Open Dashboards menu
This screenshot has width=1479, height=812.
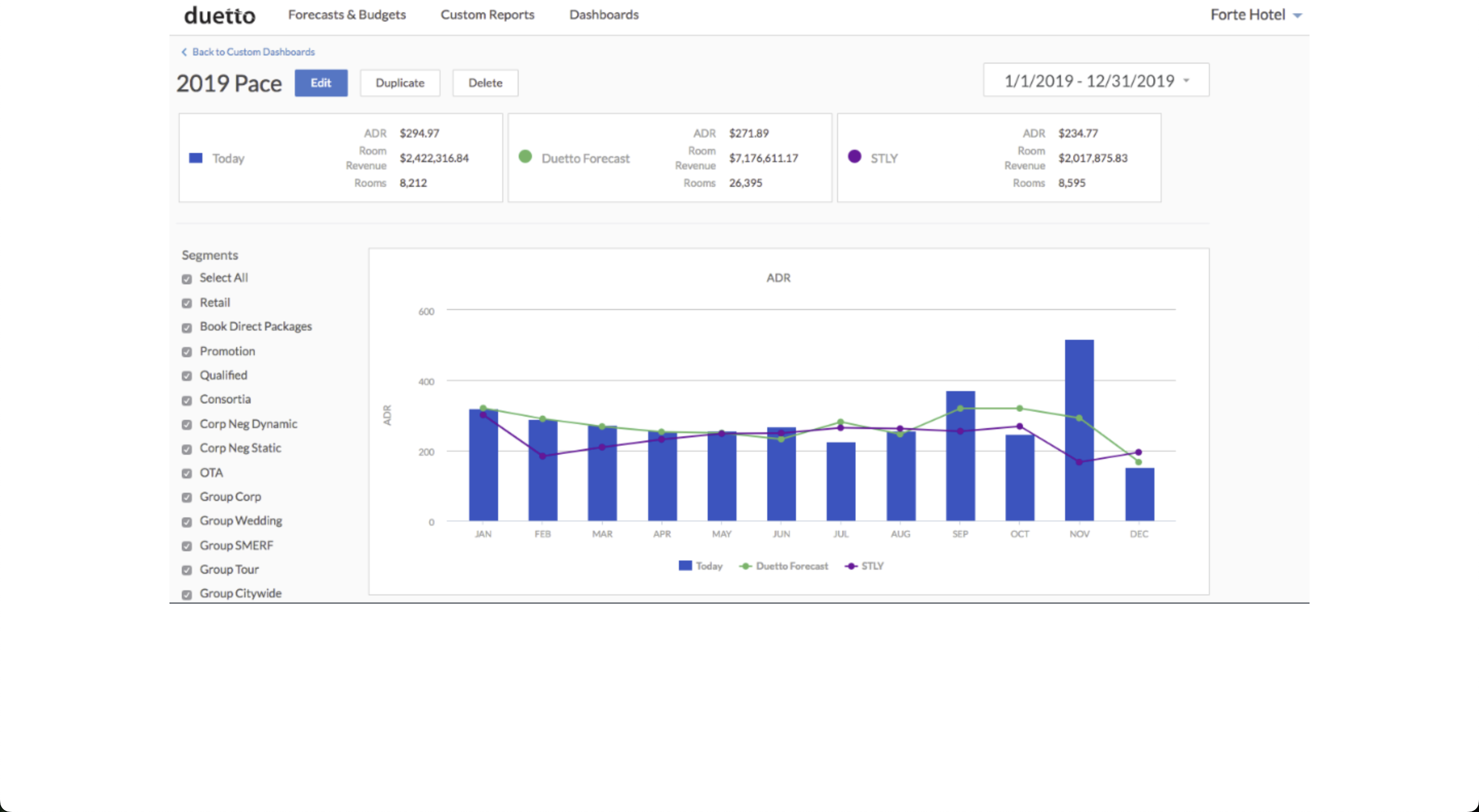point(604,14)
